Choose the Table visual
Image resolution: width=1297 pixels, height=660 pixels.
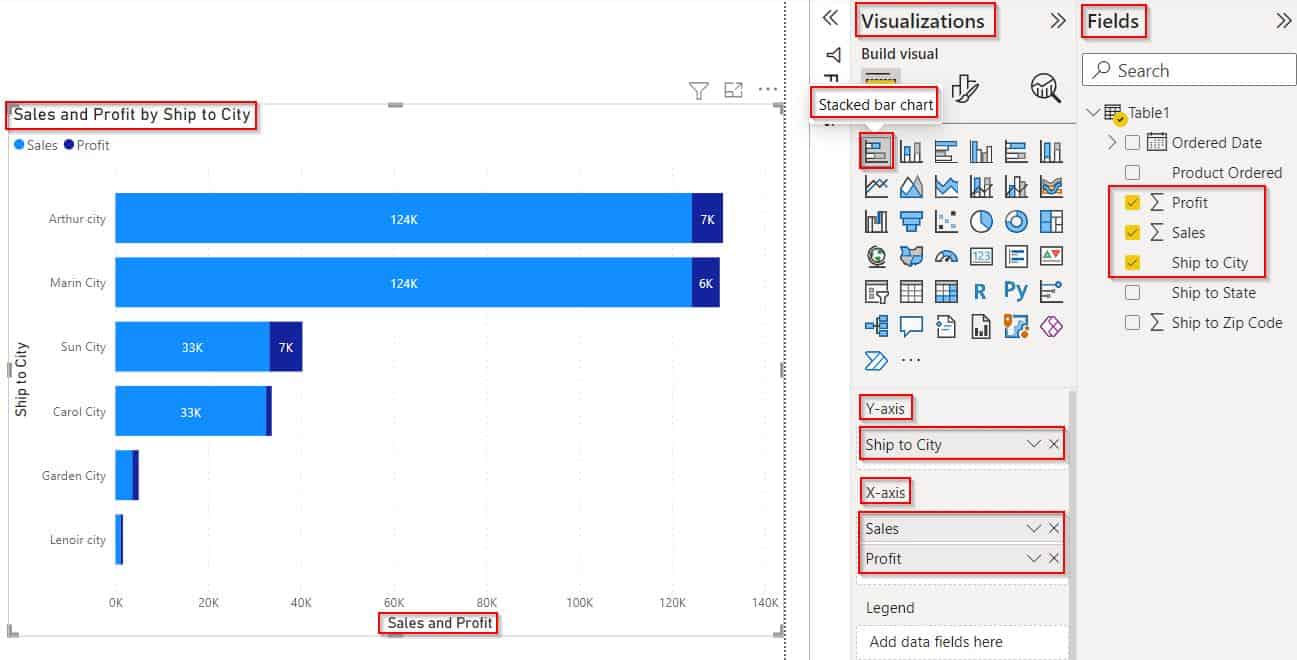coord(911,291)
